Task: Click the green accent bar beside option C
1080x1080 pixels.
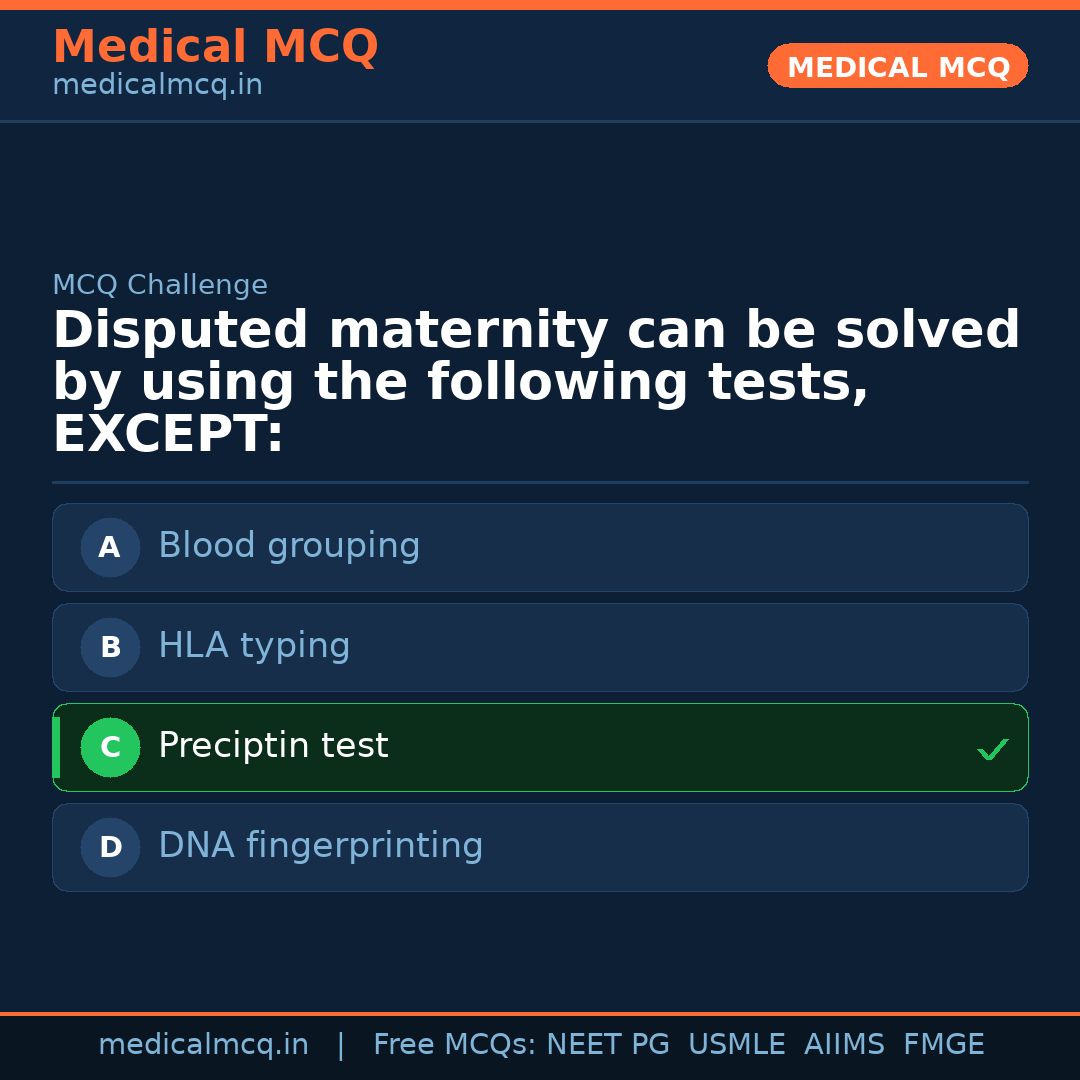Action: click(55, 747)
